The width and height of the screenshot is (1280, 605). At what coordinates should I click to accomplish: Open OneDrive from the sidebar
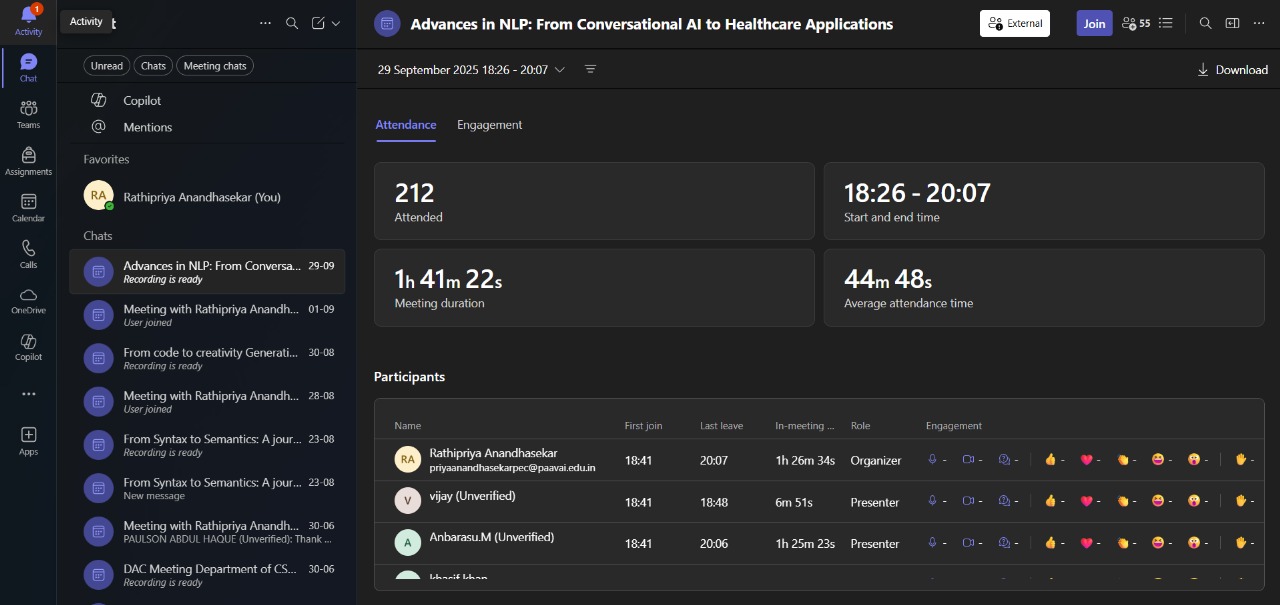(28, 300)
